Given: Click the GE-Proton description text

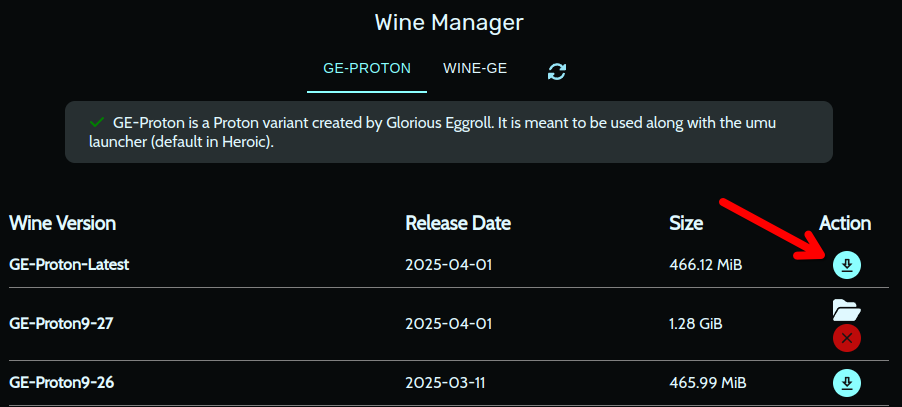Looking at the screenshot, I should (x=445, y=132).
